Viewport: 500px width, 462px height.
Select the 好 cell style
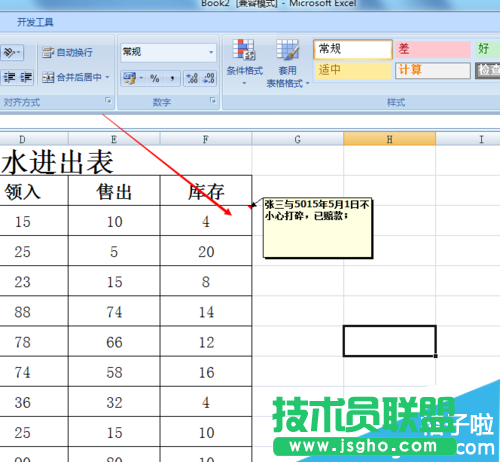click(487, 49)
